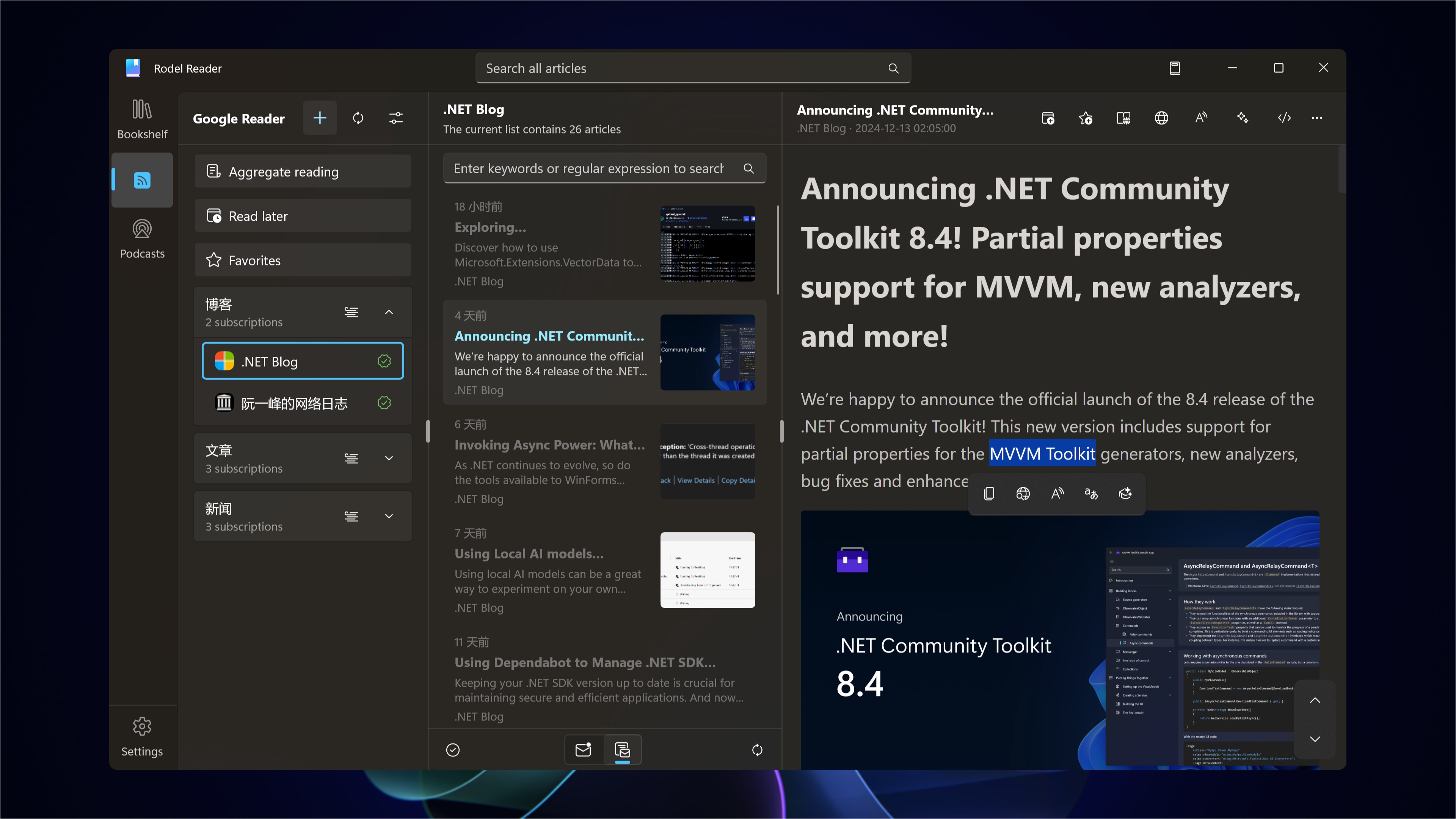Add current article to favorites

(1085, 118)
